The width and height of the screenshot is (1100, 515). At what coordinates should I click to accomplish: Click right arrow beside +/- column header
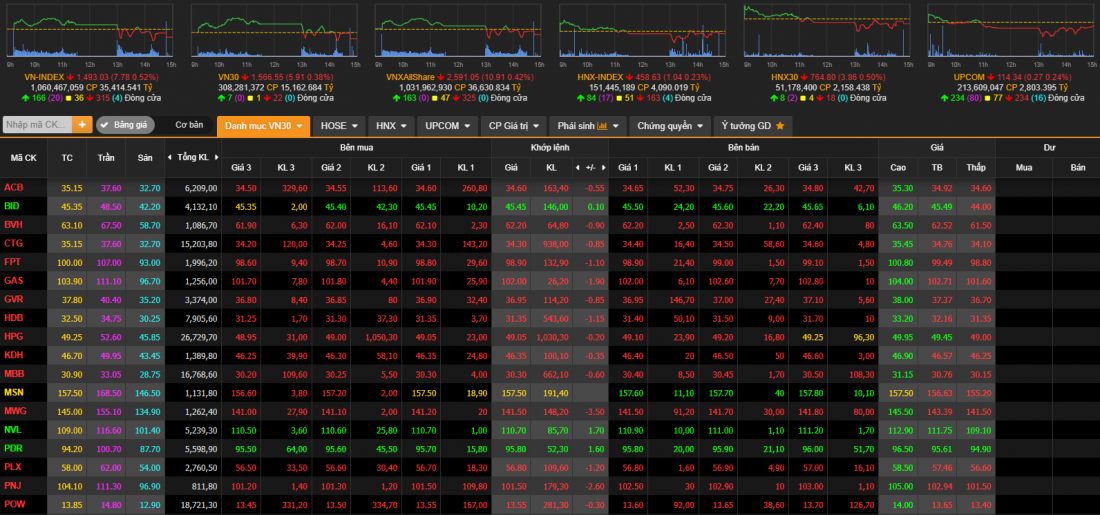coord(603,167)
